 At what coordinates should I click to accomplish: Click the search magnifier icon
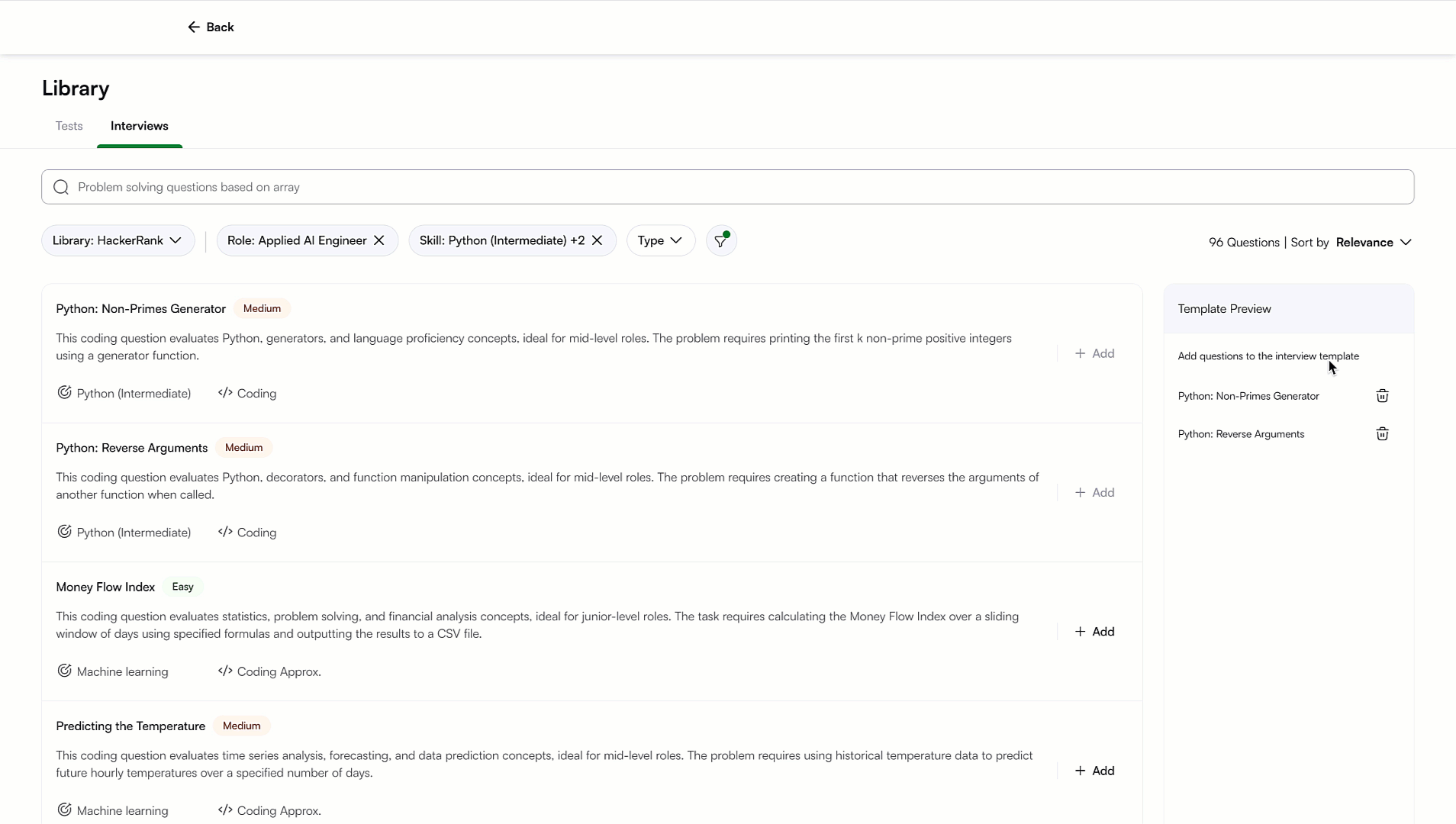61,187
